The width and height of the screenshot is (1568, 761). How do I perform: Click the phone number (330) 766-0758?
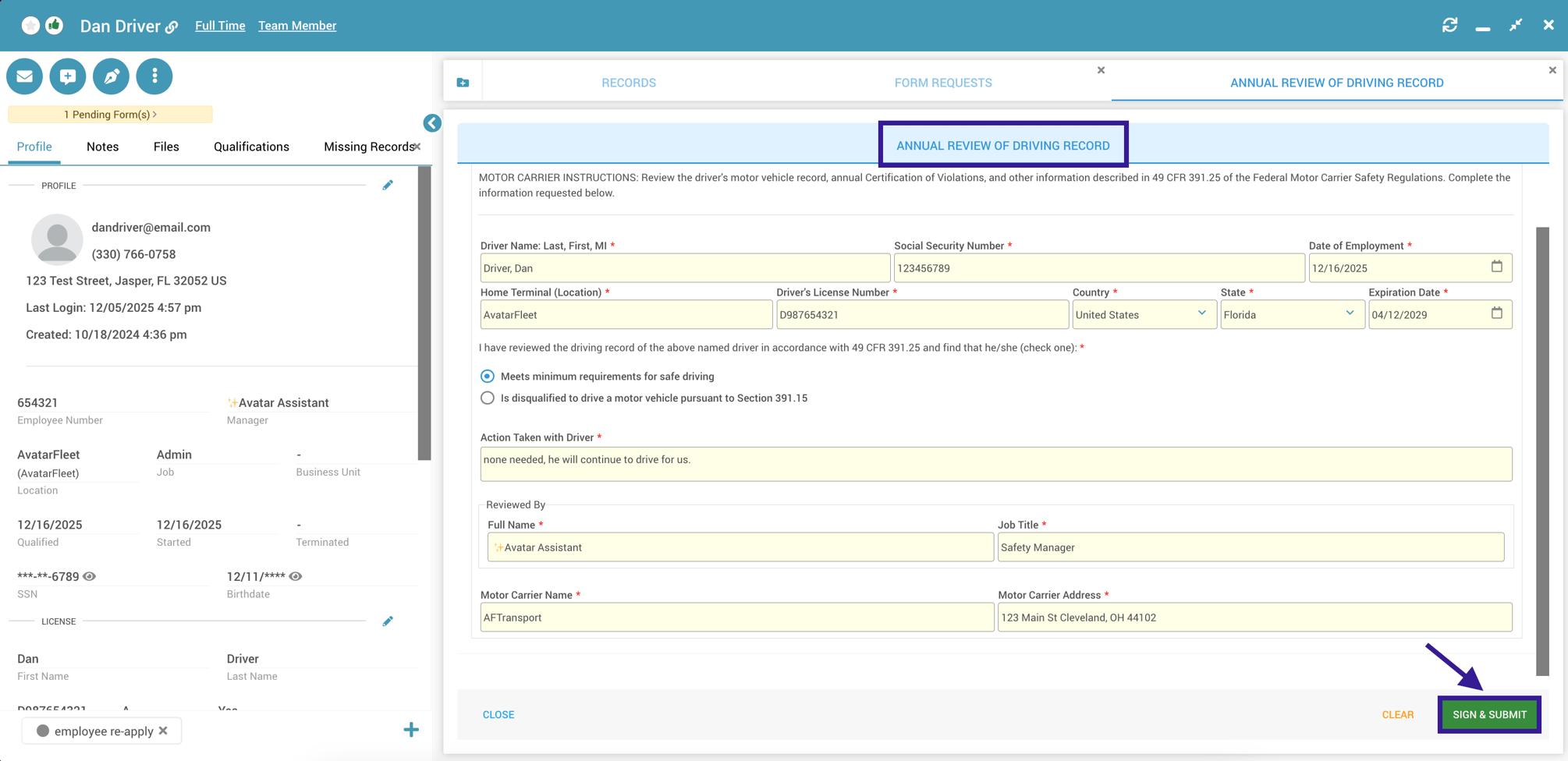[x=133, y=254]
